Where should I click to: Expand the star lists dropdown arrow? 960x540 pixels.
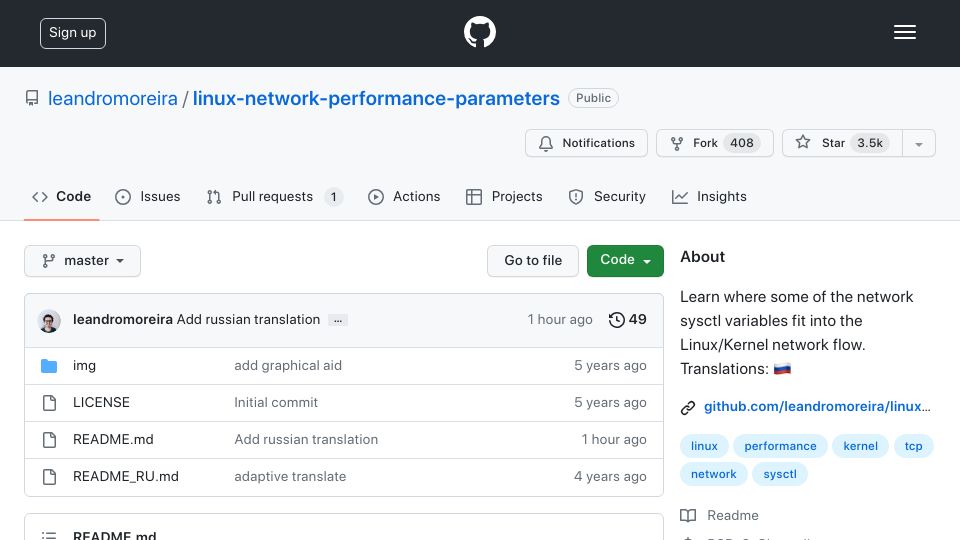click(918, 144)
